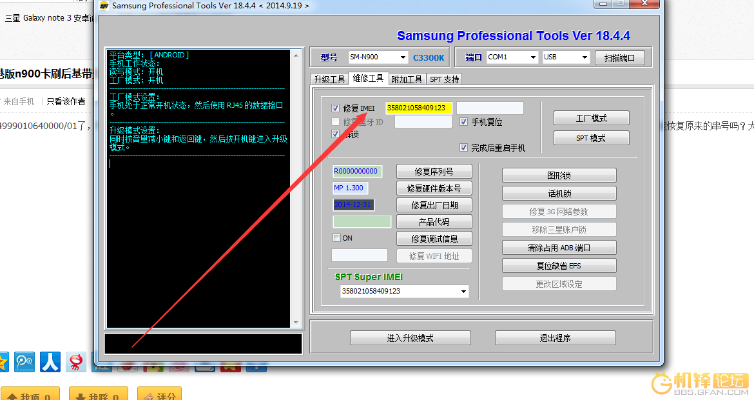The image size is (754, 400).
Task: Click the Sina Weibo share icon
Action: [76, 362]
